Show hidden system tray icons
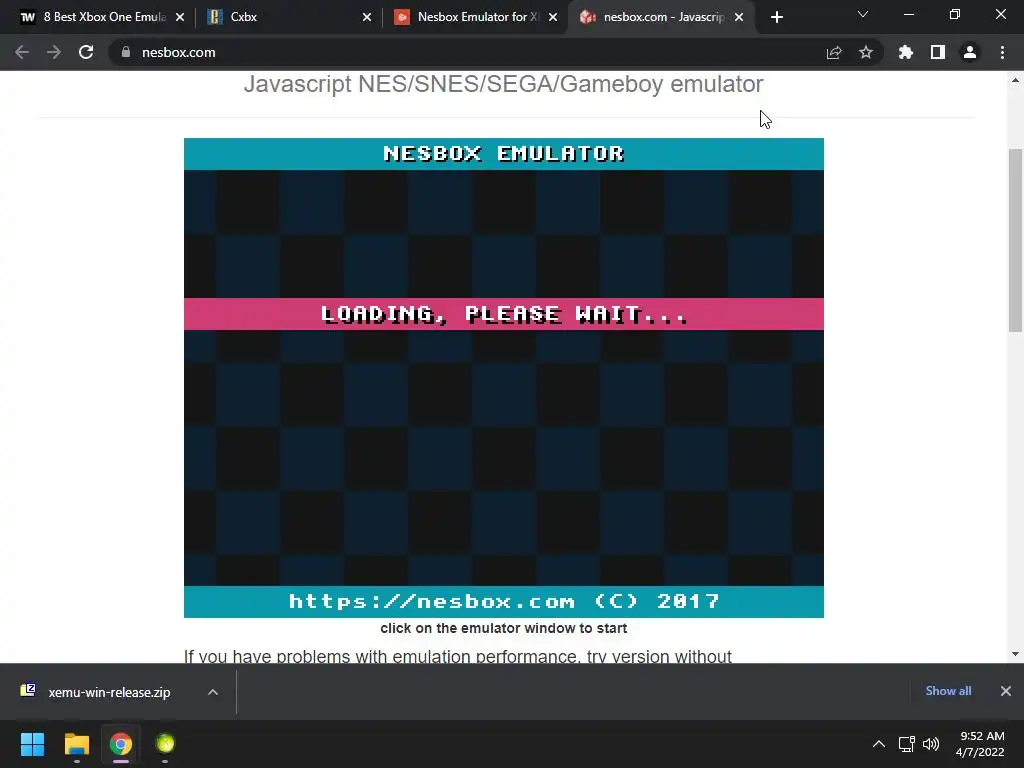This screenshot has height=768, width=1024. (x=879, y=744)
